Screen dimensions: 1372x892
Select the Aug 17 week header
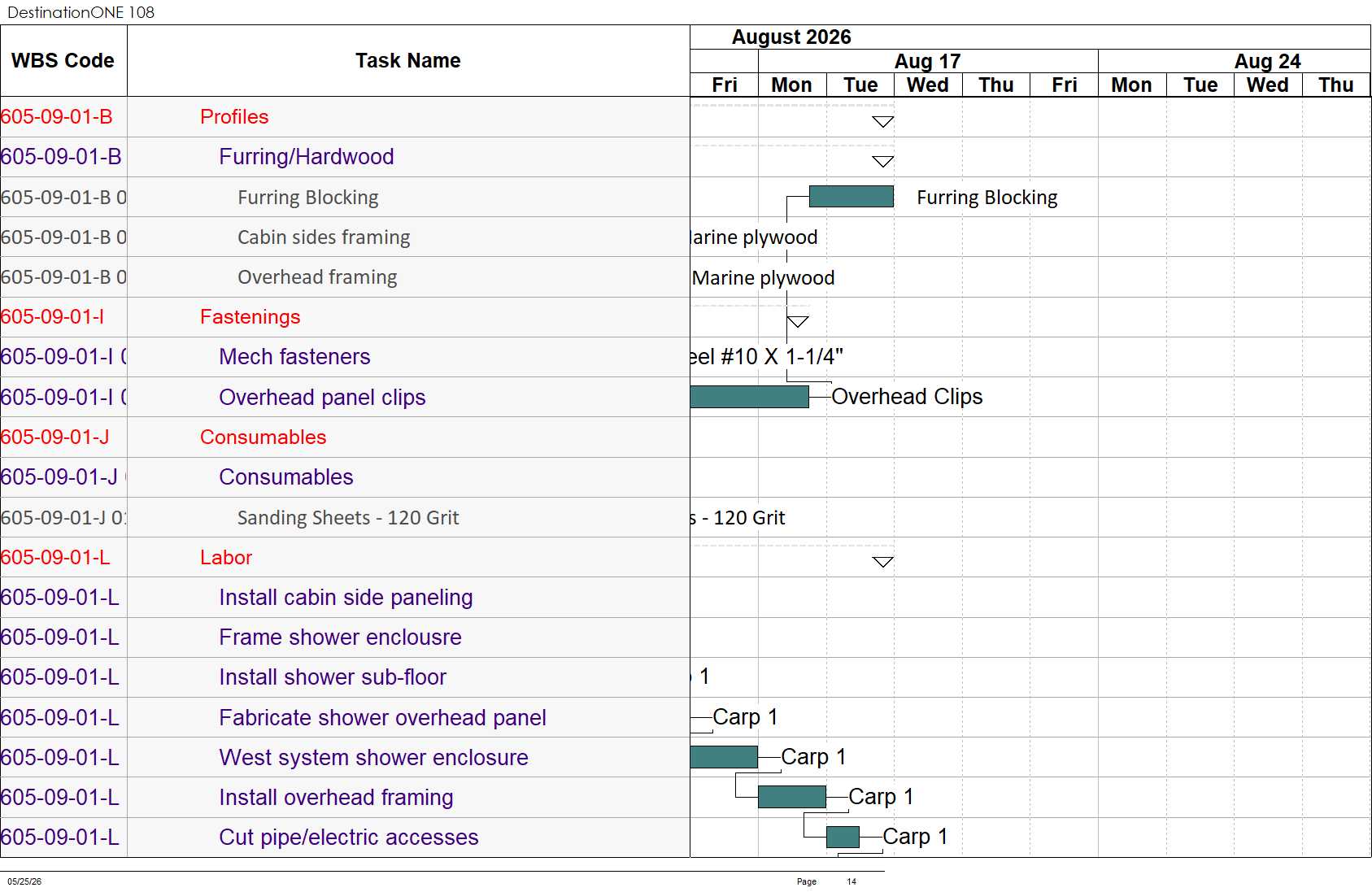(x=927, y=61)
